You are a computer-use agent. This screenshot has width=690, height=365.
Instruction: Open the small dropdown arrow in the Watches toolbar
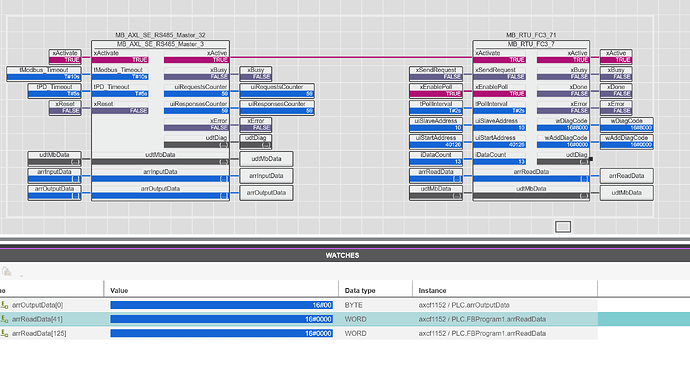coord(21,276)
